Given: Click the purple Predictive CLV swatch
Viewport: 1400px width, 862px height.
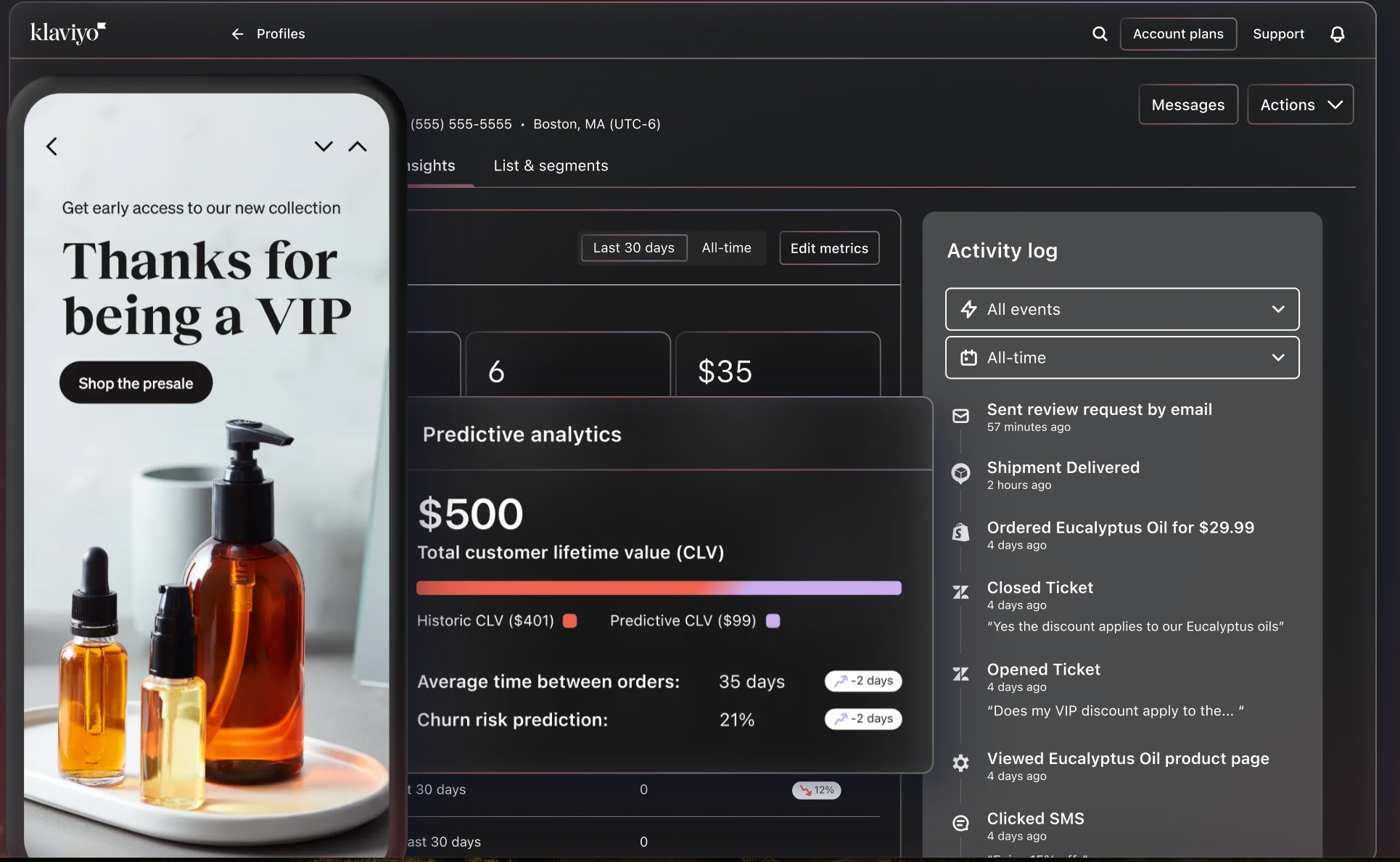Looking at the screenshot, I should pos(773,621).
